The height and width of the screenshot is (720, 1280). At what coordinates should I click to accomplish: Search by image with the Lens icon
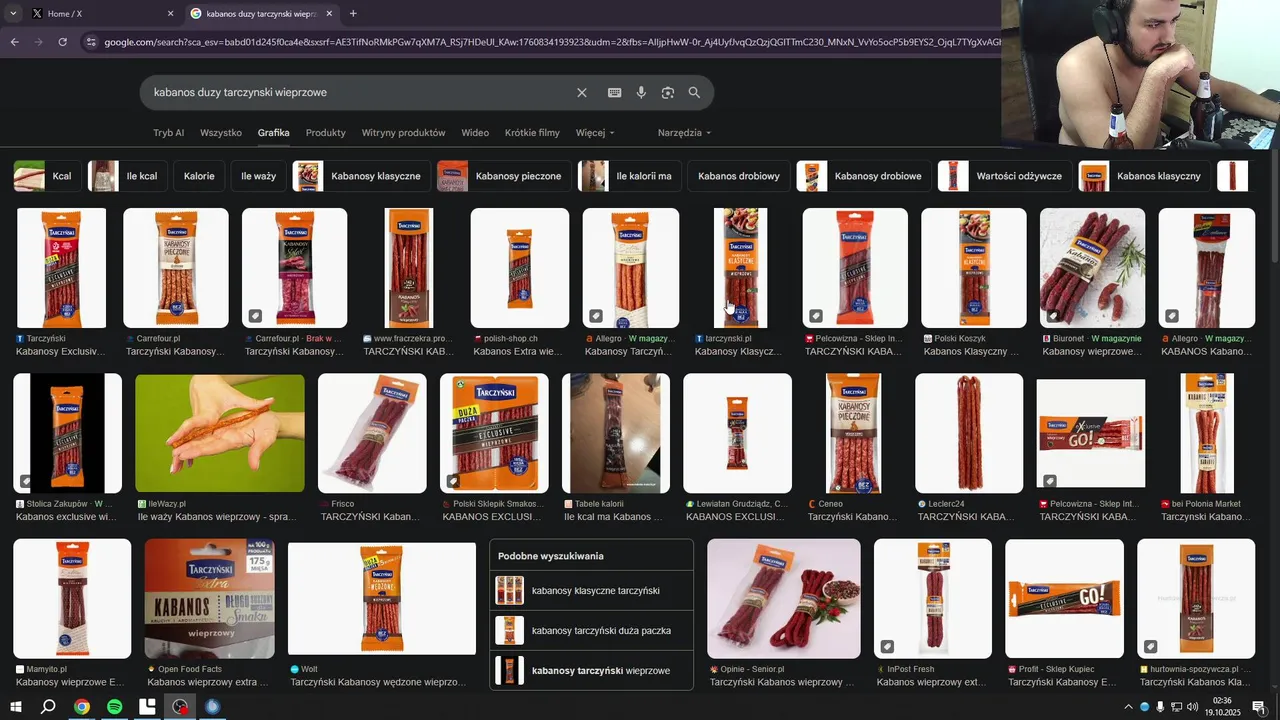coord(668,92)
